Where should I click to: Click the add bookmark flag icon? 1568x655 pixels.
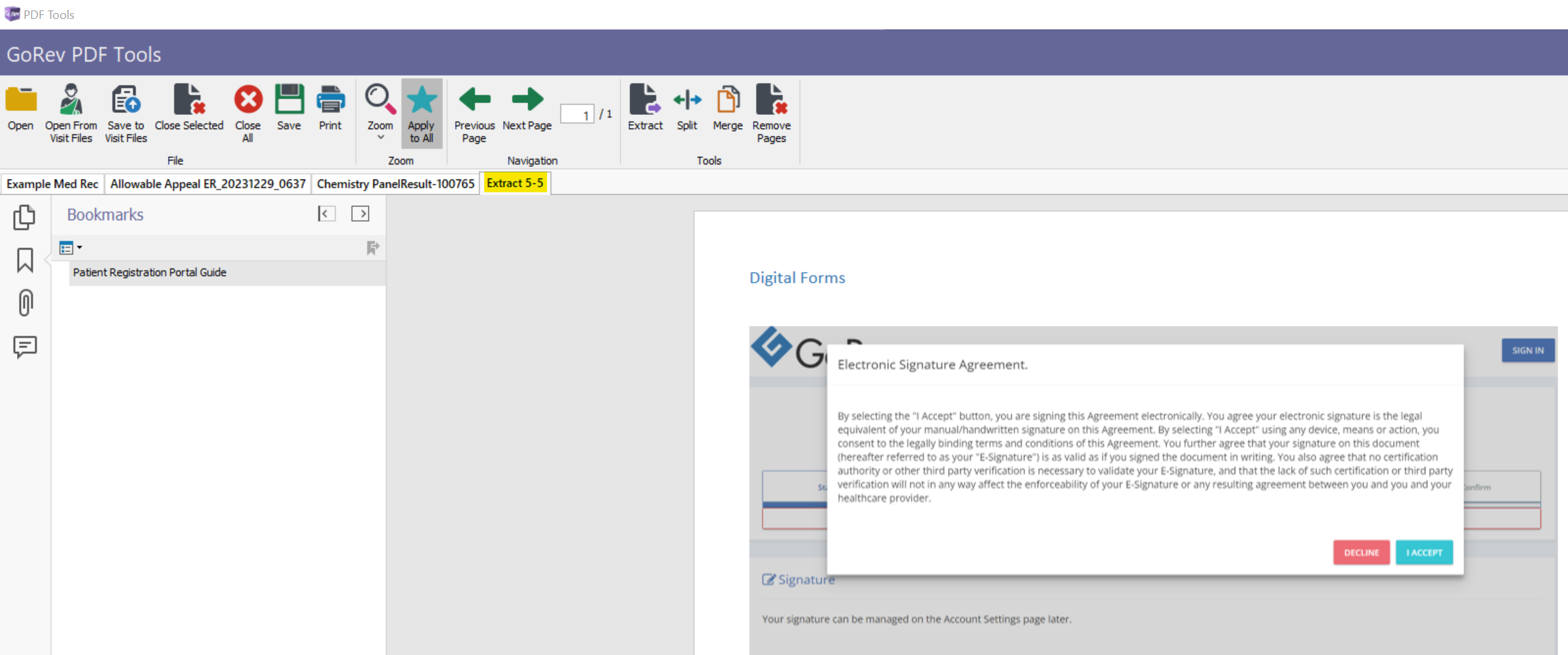372,248
